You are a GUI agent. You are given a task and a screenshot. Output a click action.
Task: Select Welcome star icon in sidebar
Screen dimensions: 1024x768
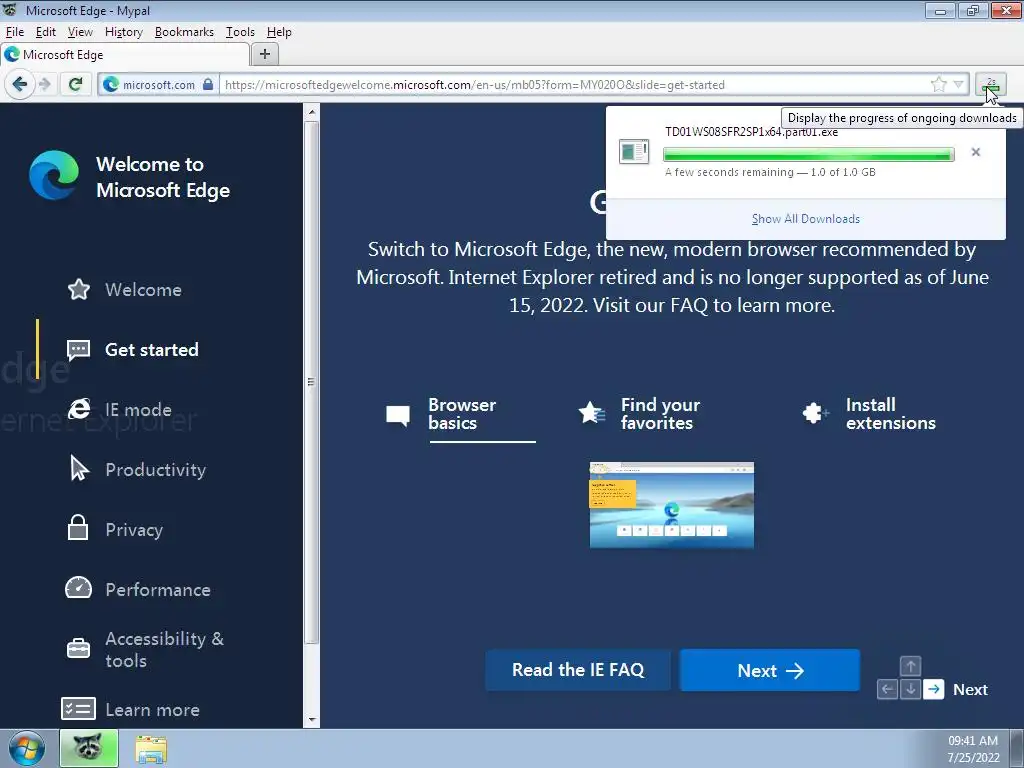[x=78, y=289]
